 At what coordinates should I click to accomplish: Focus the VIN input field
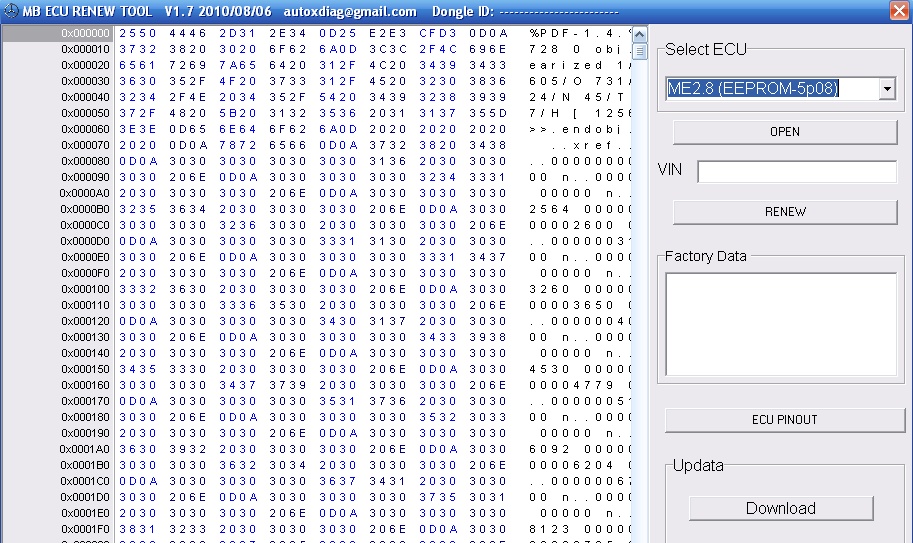pyautogui.click(x=797, y=172)
